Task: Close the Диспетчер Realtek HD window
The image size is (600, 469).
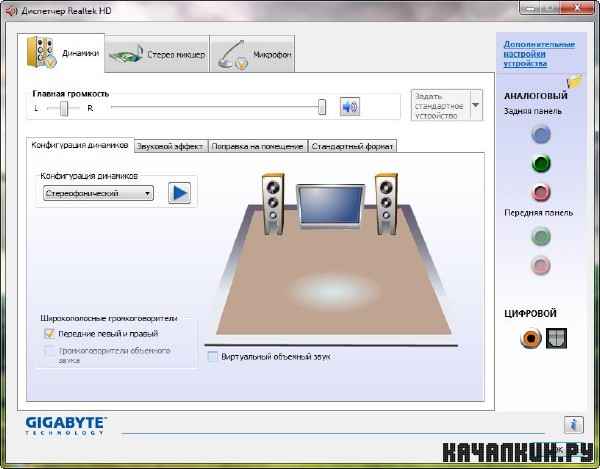Action: pos(577,7)
